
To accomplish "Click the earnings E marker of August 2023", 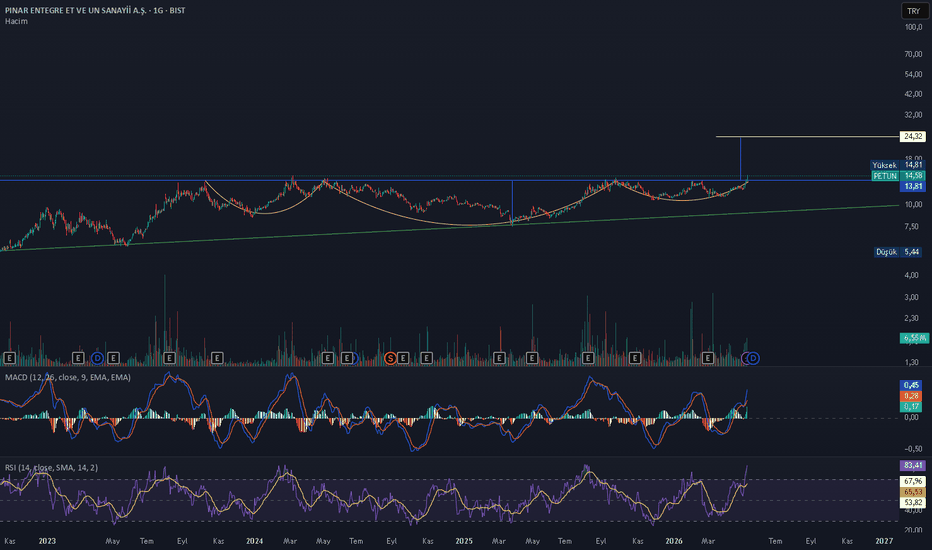I will pyautogui.click(x=169, y=357).
